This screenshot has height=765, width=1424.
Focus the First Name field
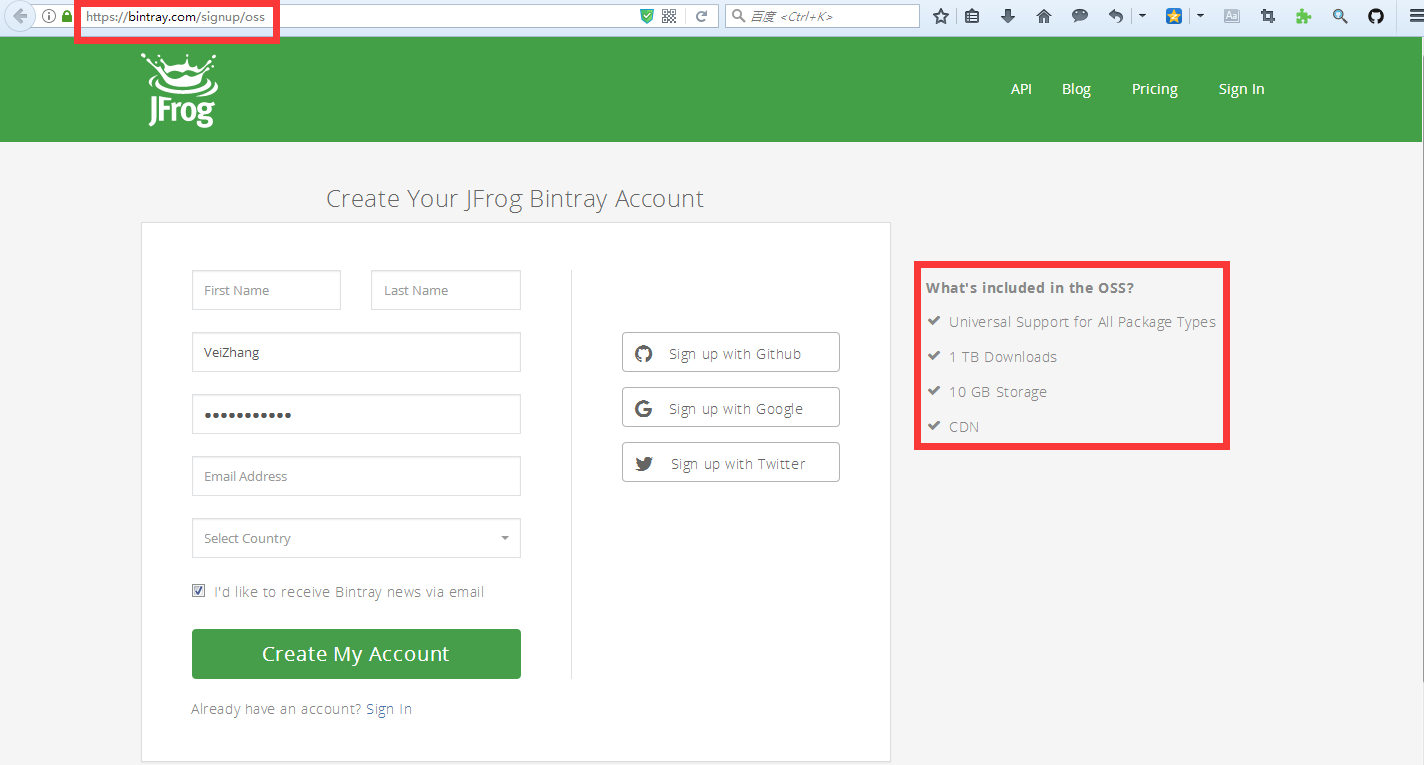coord(266,290)
